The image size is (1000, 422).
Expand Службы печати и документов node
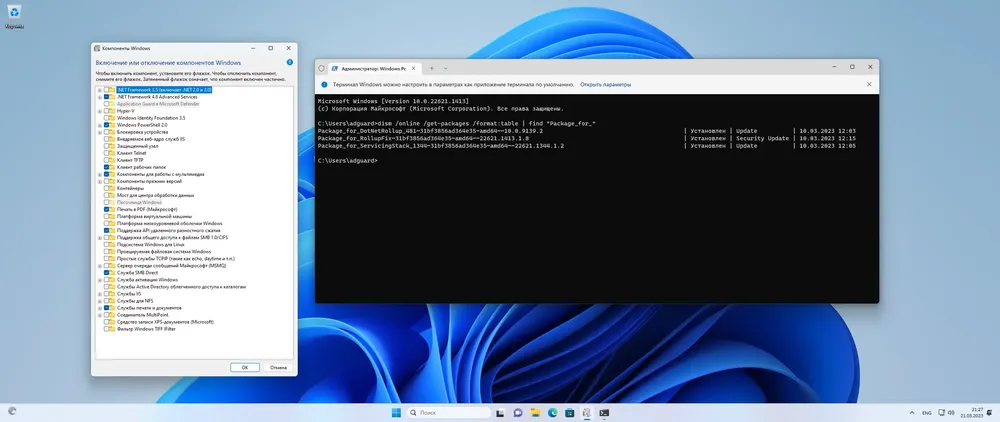[x=99, y=307]
